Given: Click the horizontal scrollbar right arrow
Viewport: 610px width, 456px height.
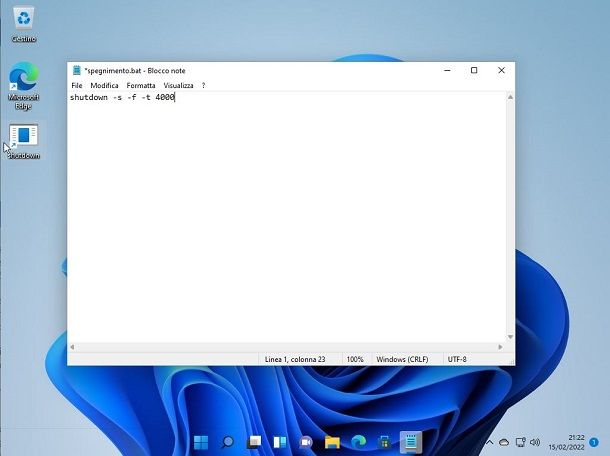Looking at the screenshot, I should coord(500,347).
